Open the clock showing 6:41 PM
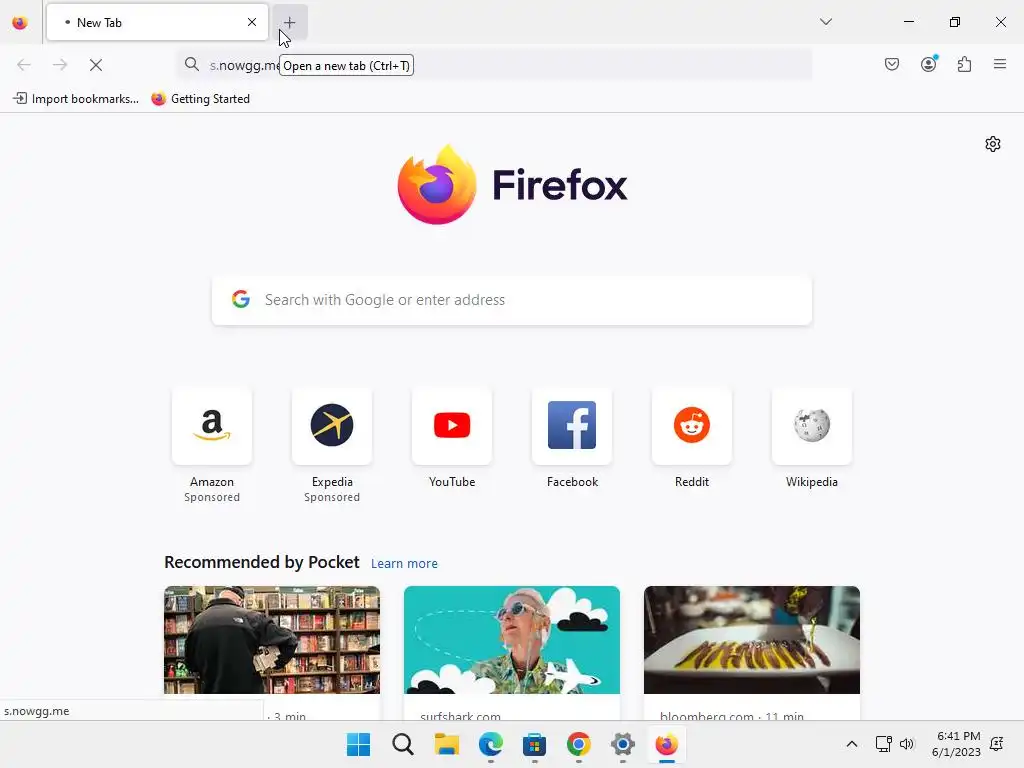Viewport: 1024px width, 768px height. (956, 744)
